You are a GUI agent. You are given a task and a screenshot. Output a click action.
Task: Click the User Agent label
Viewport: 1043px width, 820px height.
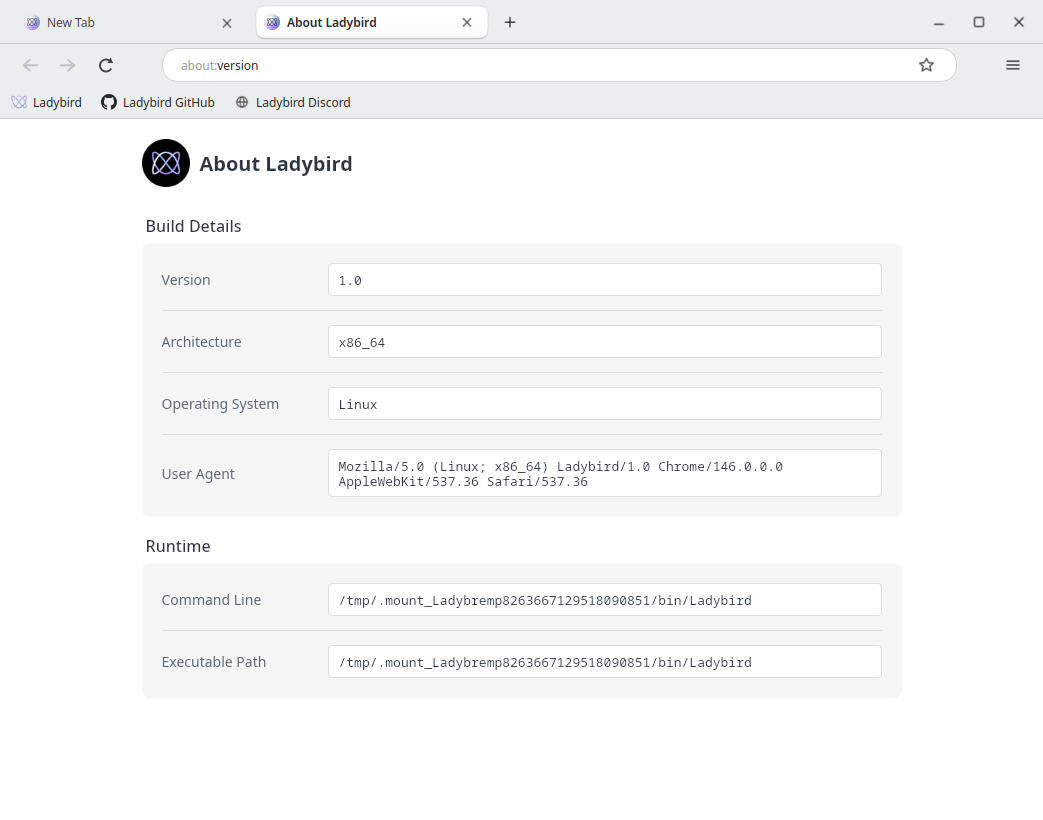coord(198,474)
